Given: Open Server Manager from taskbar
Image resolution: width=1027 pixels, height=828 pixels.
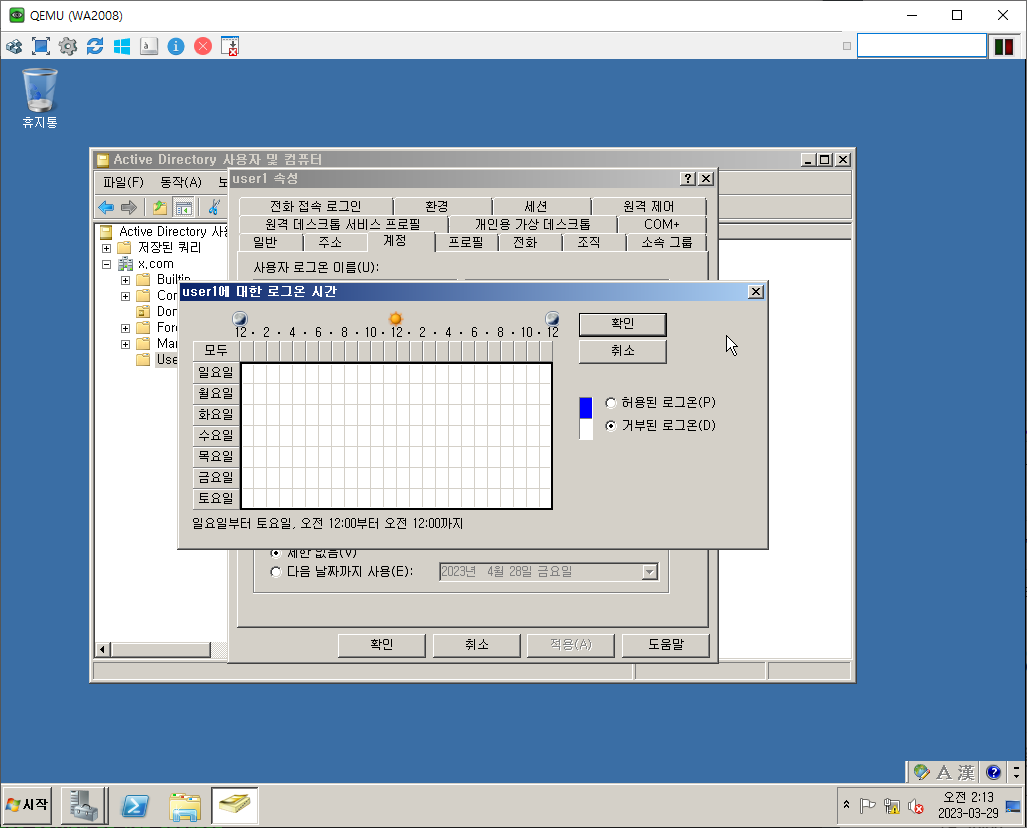Looking at the screenshot, I should pos(84,806).
